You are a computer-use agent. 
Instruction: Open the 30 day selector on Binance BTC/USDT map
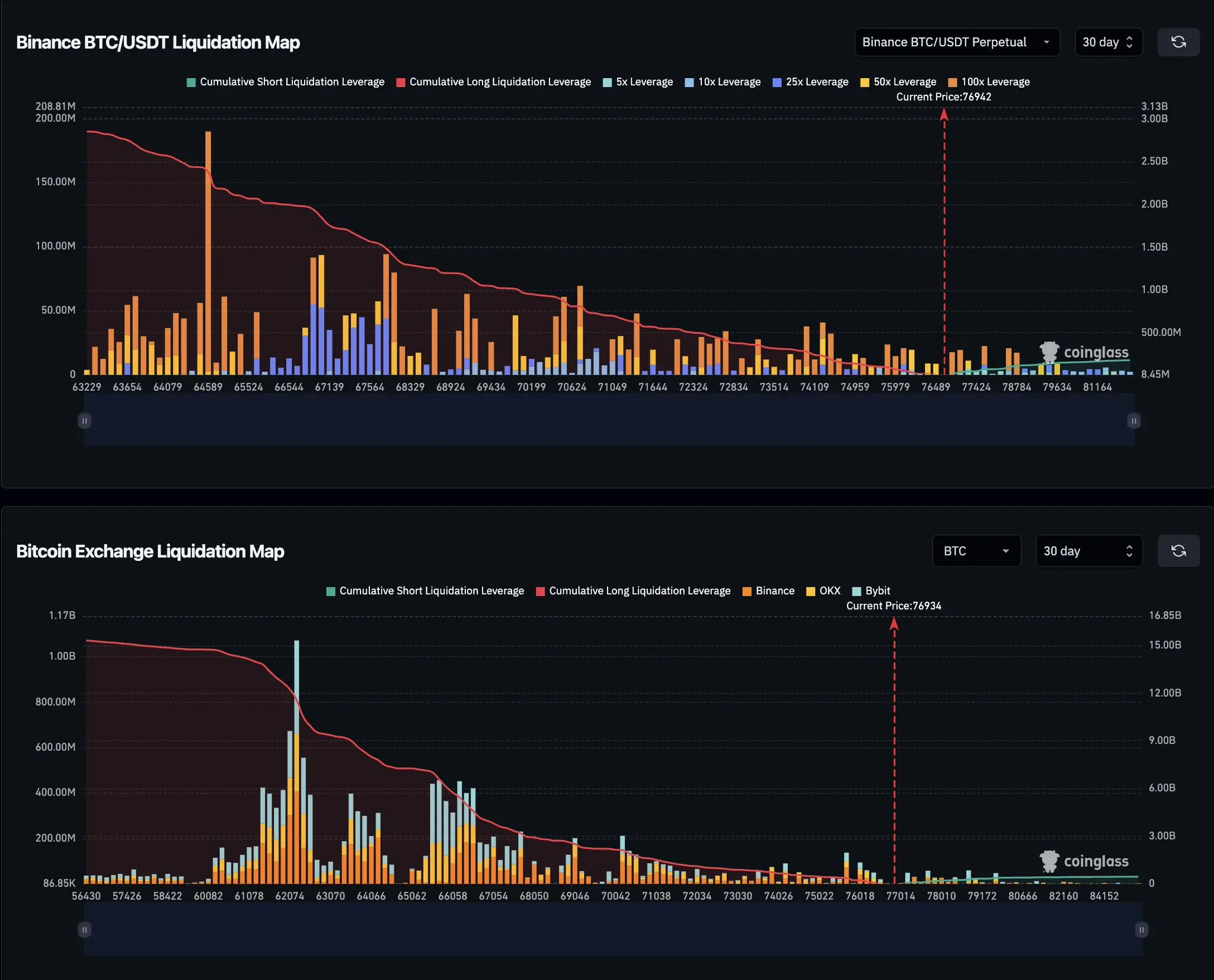pyautogui.click(x=1108, y=42)
